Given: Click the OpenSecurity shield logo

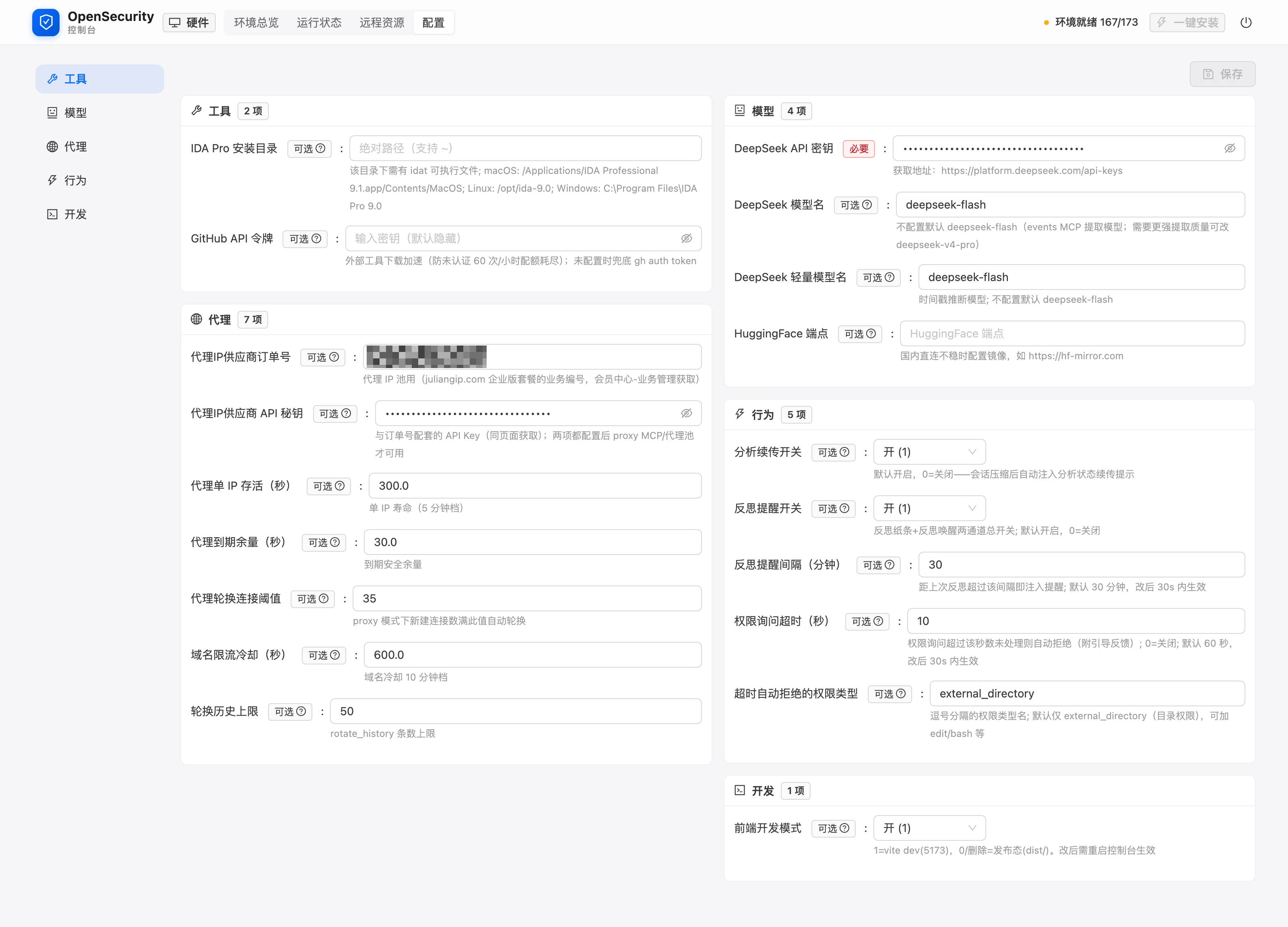Looking at the screenshot, I should tap(46, 22).
